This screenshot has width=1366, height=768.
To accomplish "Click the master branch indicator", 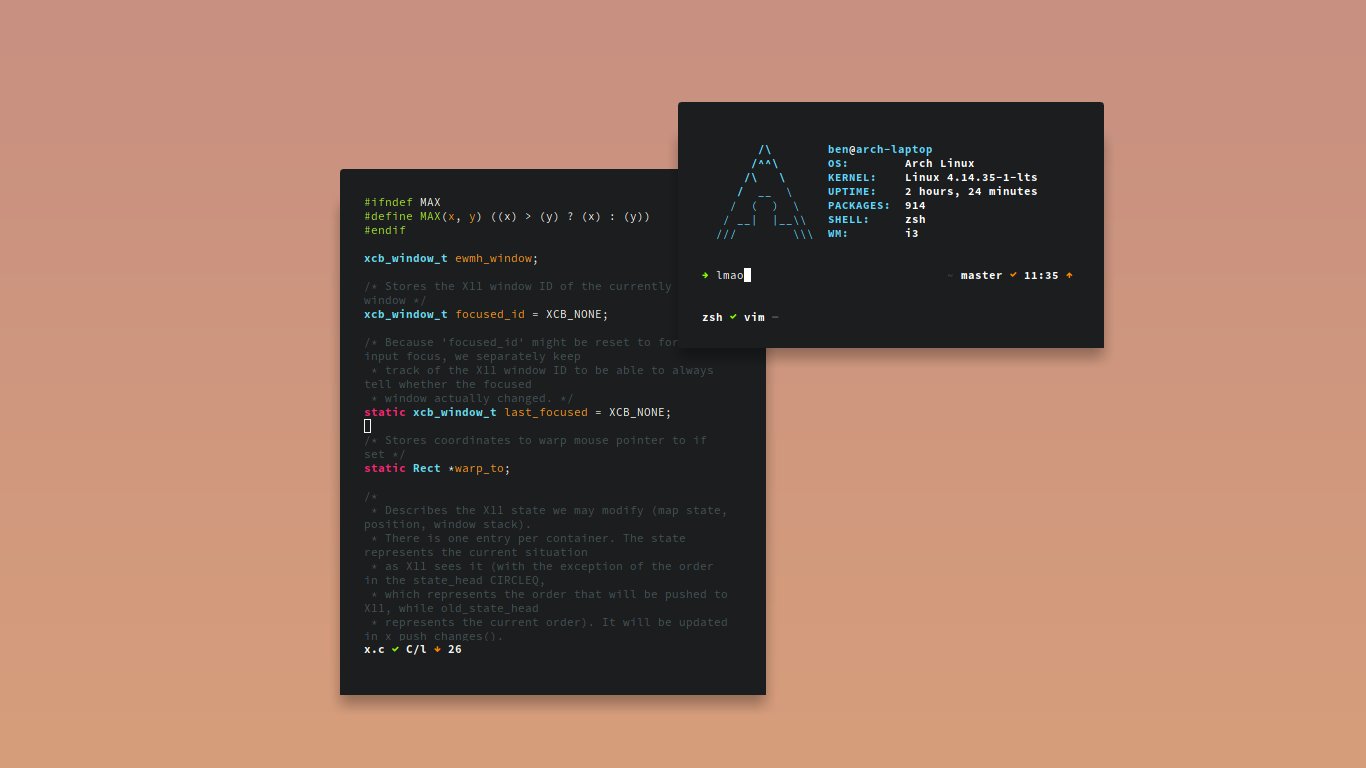I will pos(981,275).
